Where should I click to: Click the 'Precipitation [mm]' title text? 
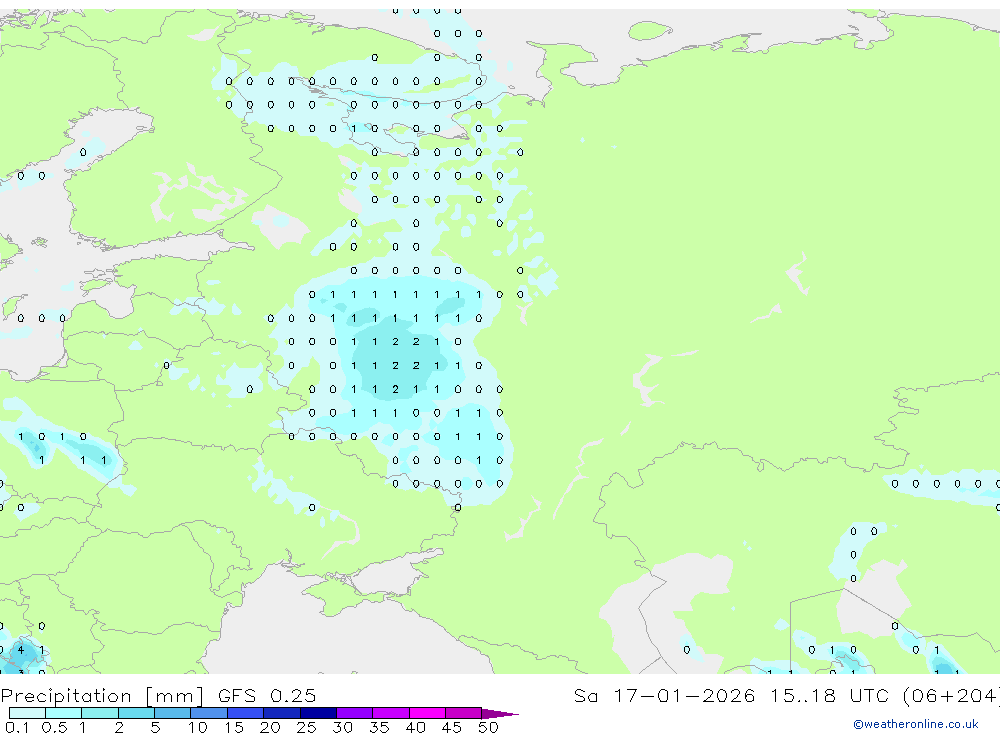(102, 695)
